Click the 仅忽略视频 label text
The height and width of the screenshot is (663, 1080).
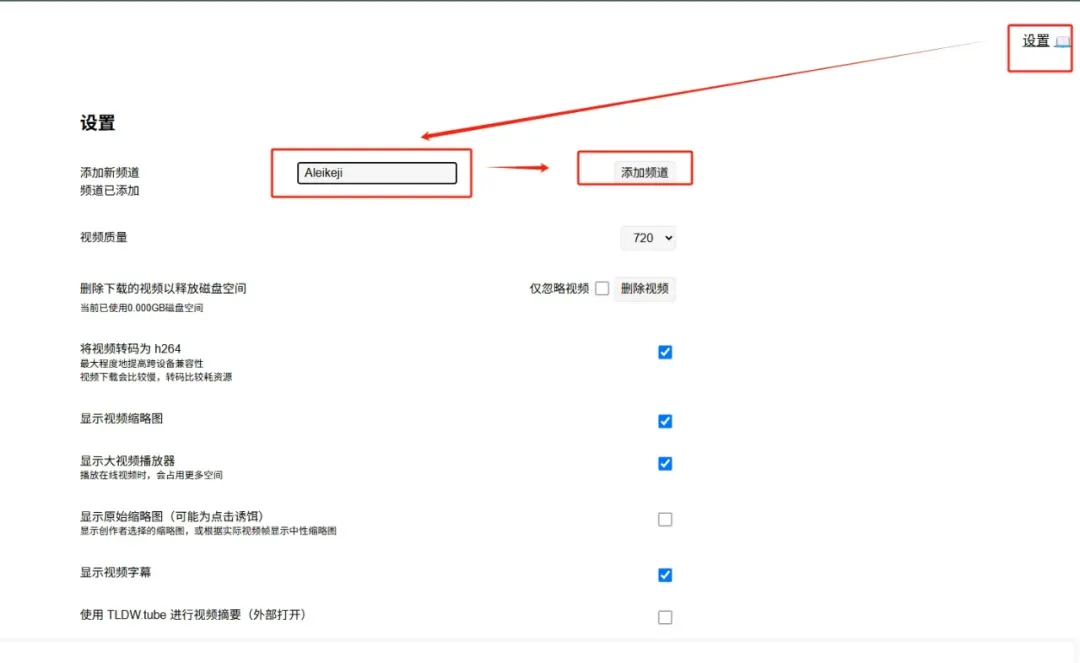point(559,289)
